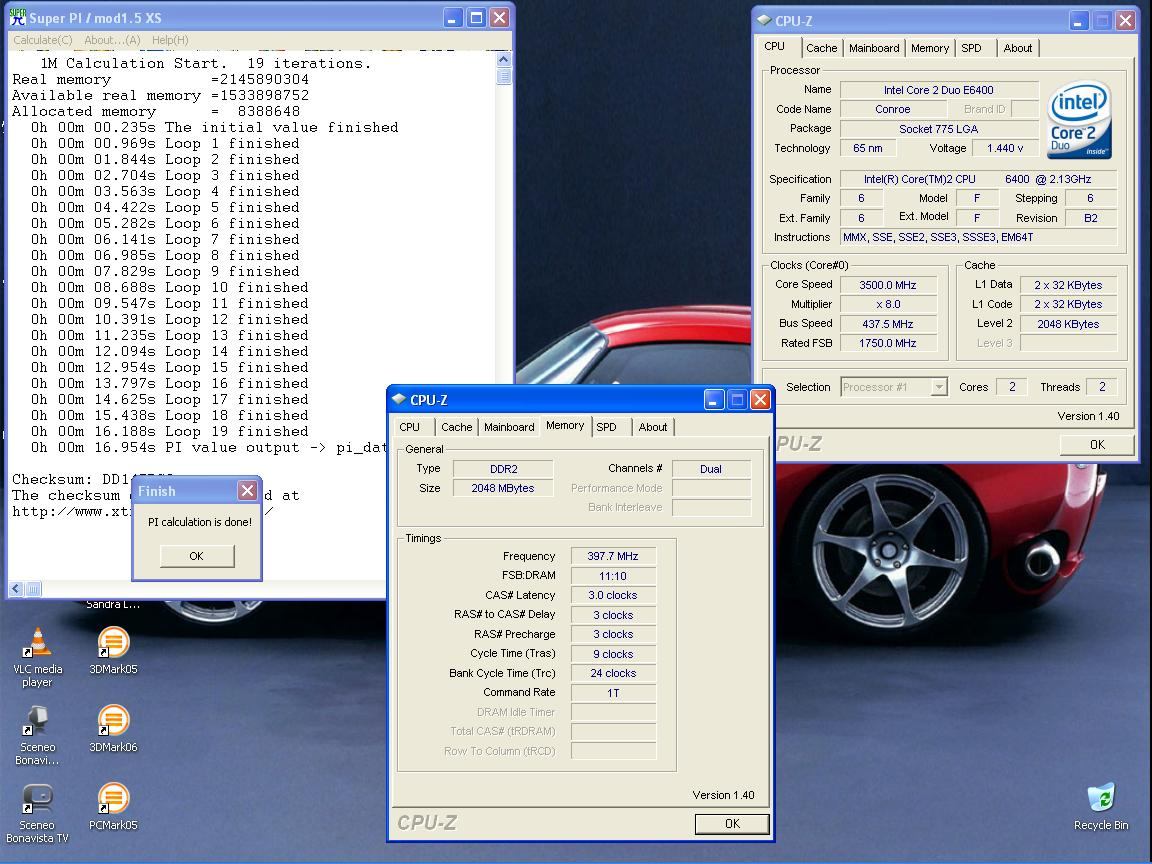Click the 'PI value output' line in Super PI
This screenshot has width=1152, height=864.
click(x=209, y=447)
